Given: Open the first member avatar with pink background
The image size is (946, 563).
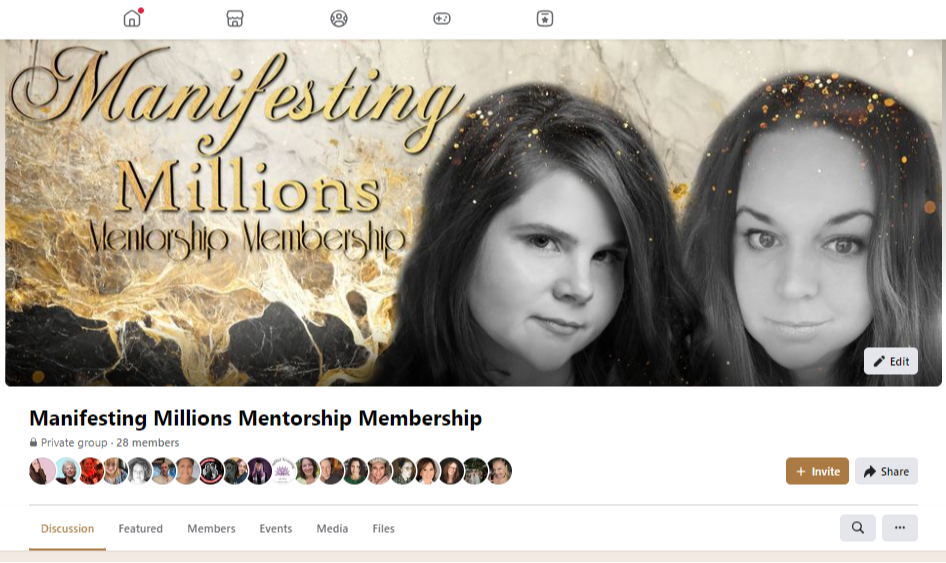Looking at the screenshot, I should tap(42, 471).
